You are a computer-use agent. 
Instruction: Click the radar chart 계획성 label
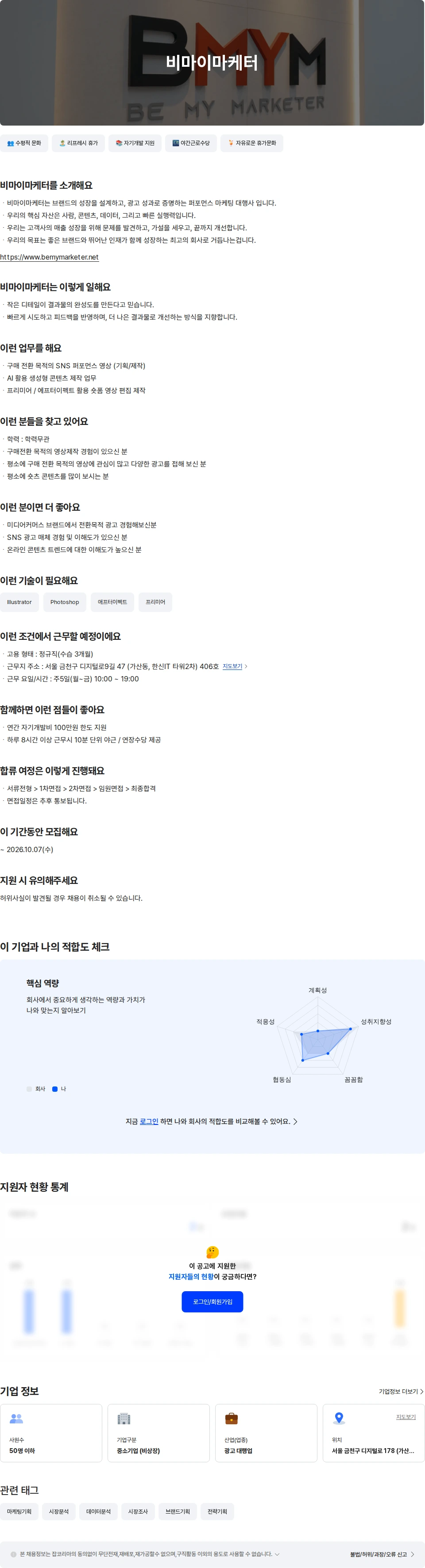pos(318,991)
